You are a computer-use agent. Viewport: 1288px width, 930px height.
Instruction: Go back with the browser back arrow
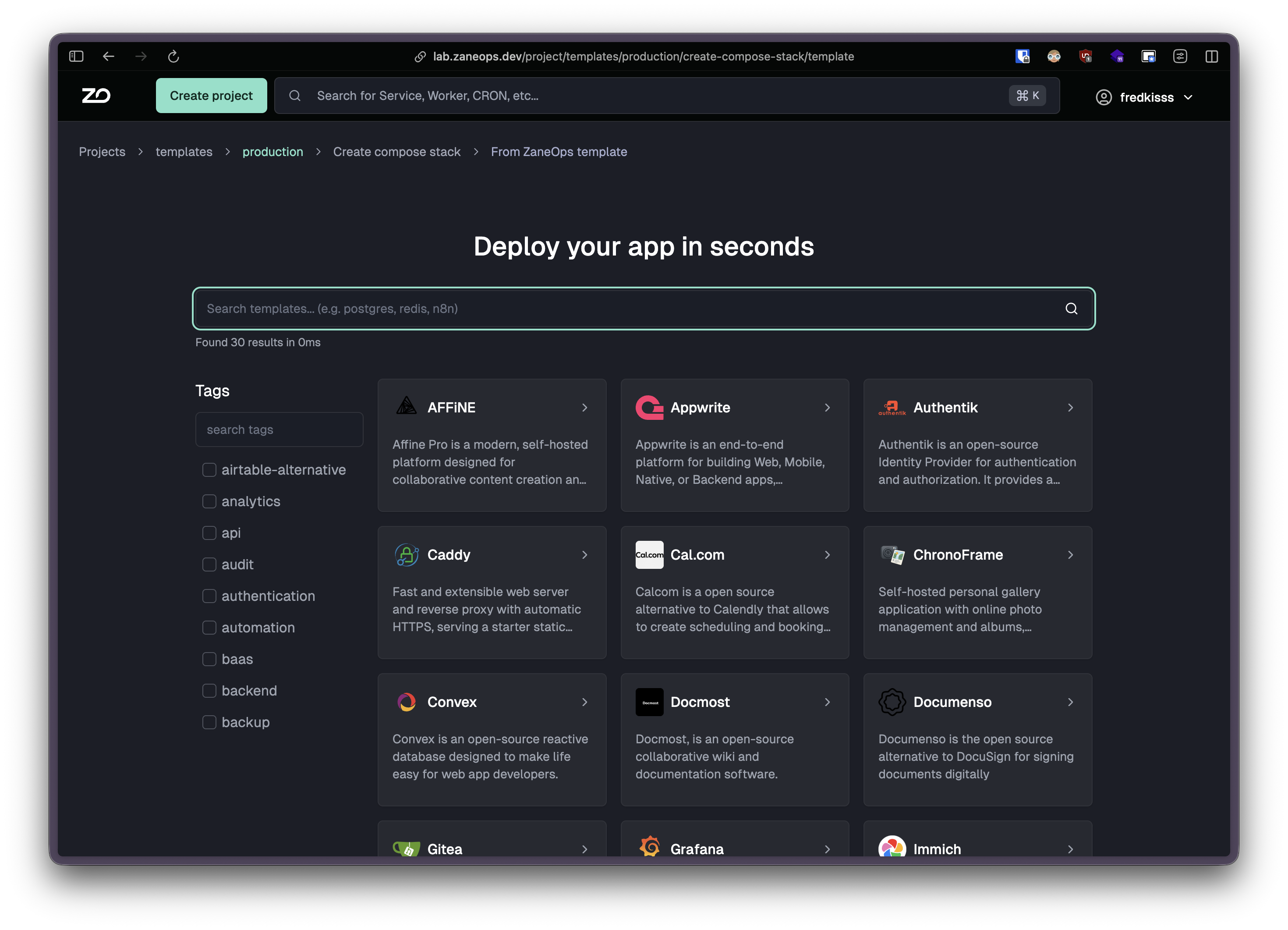(109, 56)
